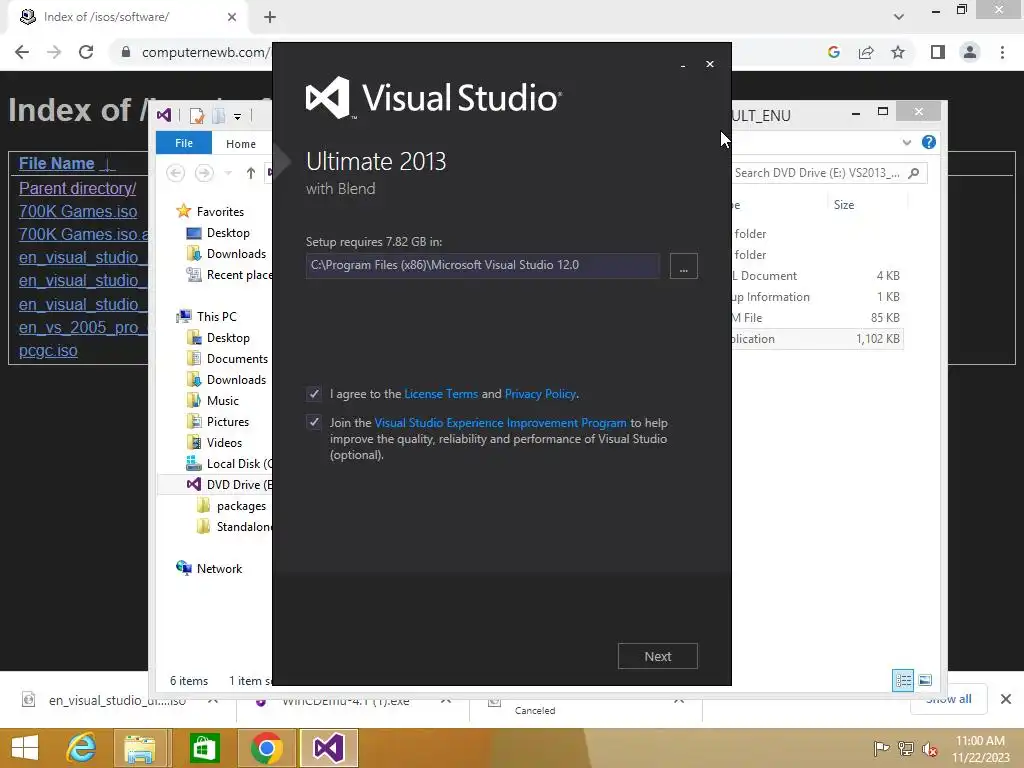The width and height of the screenshot is (1024, 768).
Task: Open the Chrome side panel icon
Action: (938, 52)
